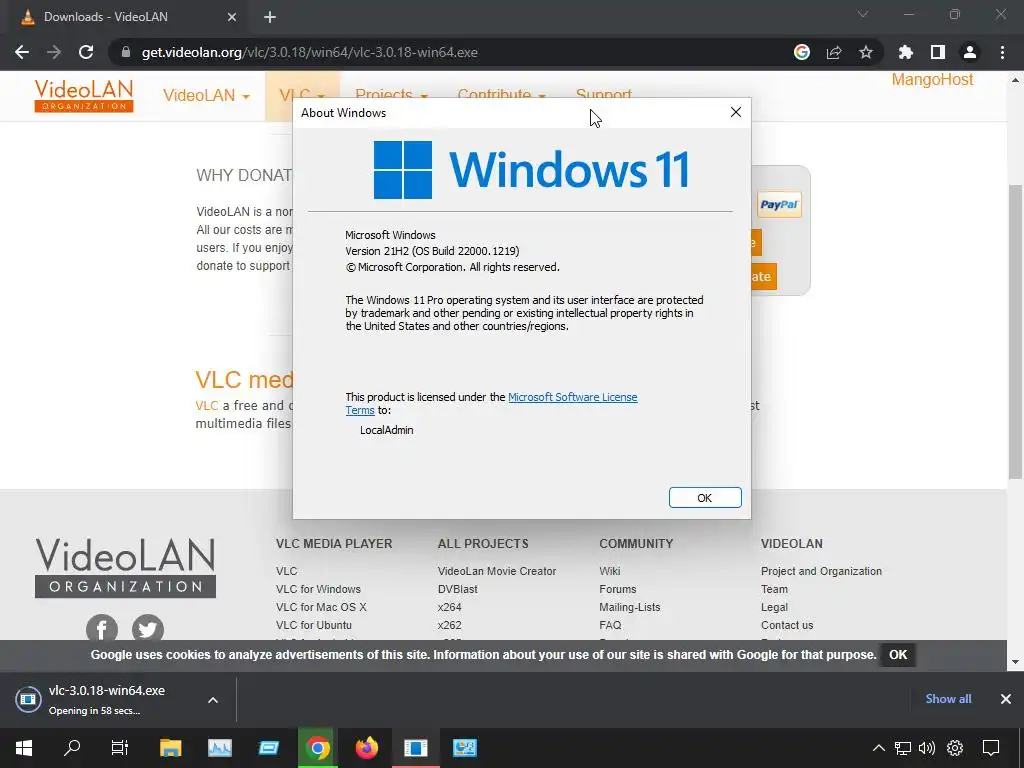Open the Contact us link
This screenshot has height=768, width=1024.
tap(787, 625)
